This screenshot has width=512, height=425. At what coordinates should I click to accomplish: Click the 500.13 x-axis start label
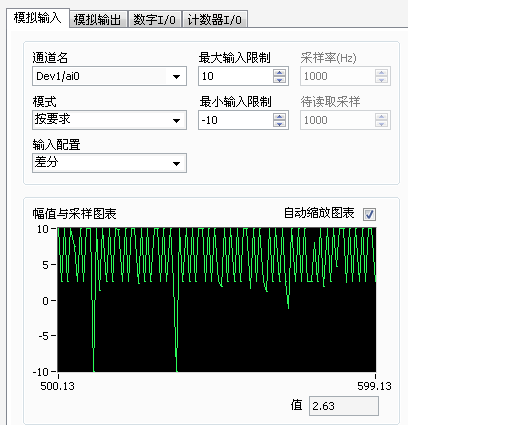tap(57, 386)
